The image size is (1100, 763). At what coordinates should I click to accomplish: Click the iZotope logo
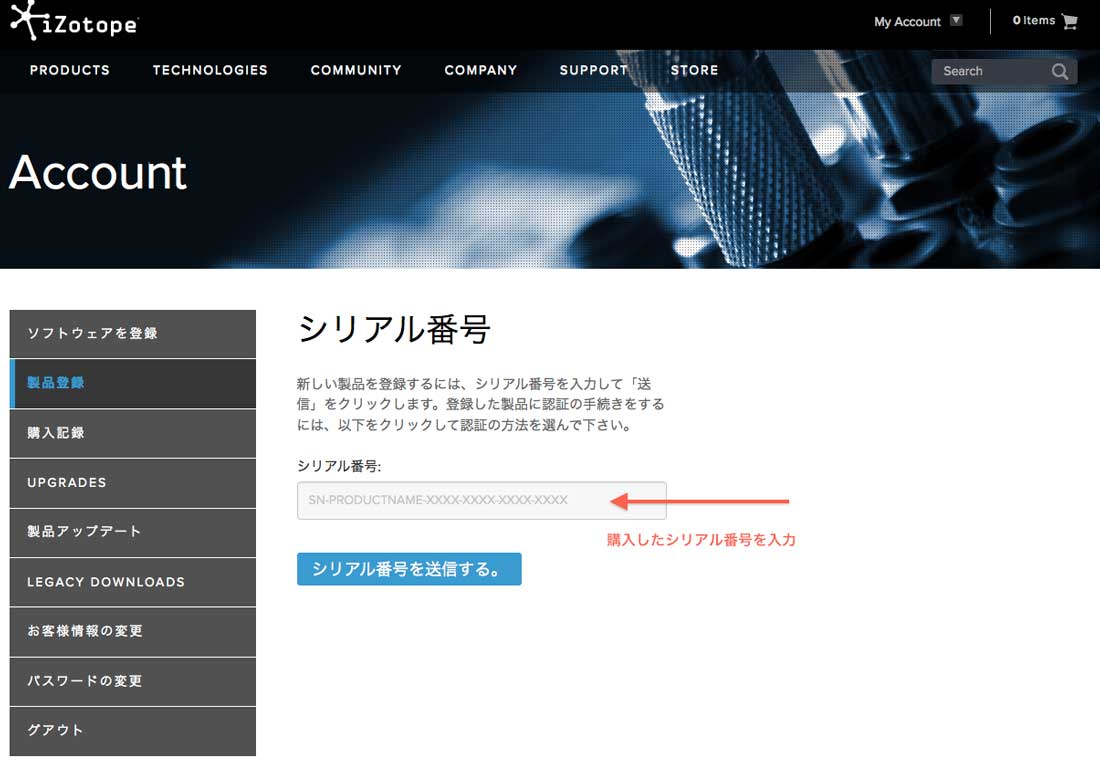click(x=74, y=21)
